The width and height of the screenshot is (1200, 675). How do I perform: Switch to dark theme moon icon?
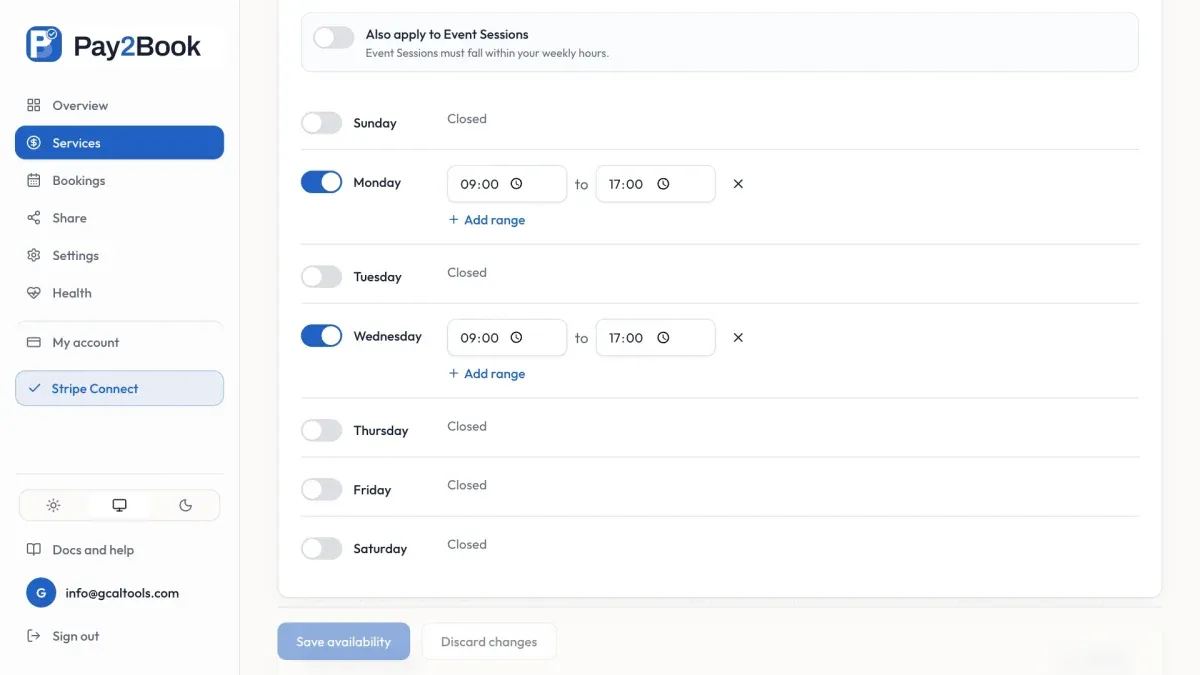pyautogui.click(x=186, y=505)
